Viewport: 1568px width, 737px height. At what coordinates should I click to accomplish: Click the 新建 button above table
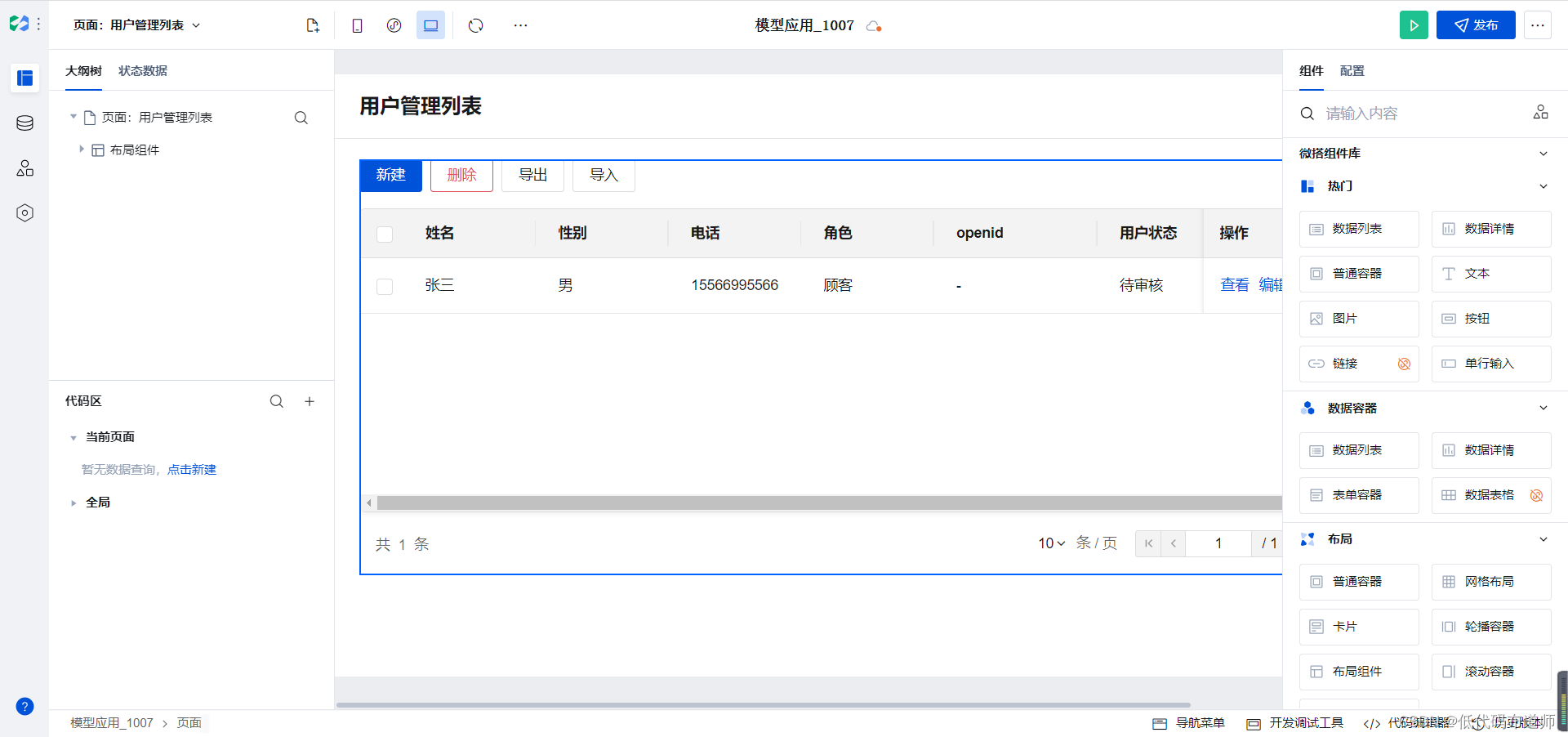point(391,175)
